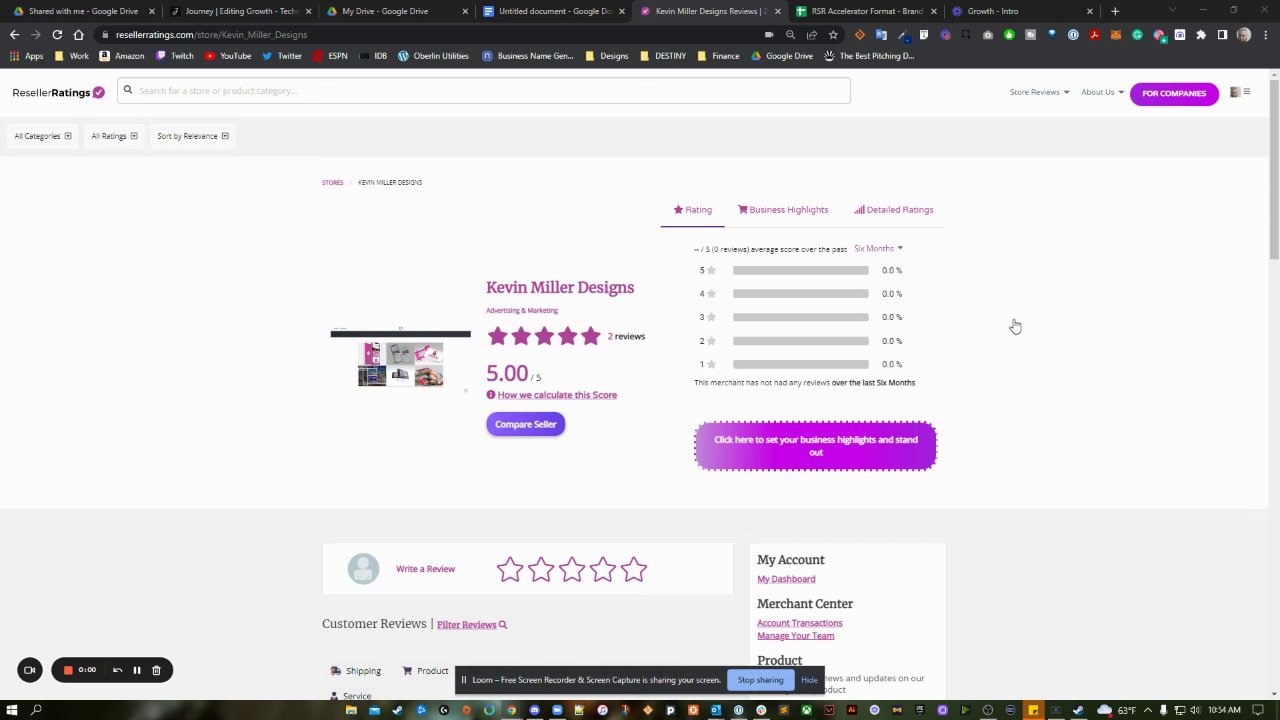Open Store Reviews dropdown menu

[1039, 92]
